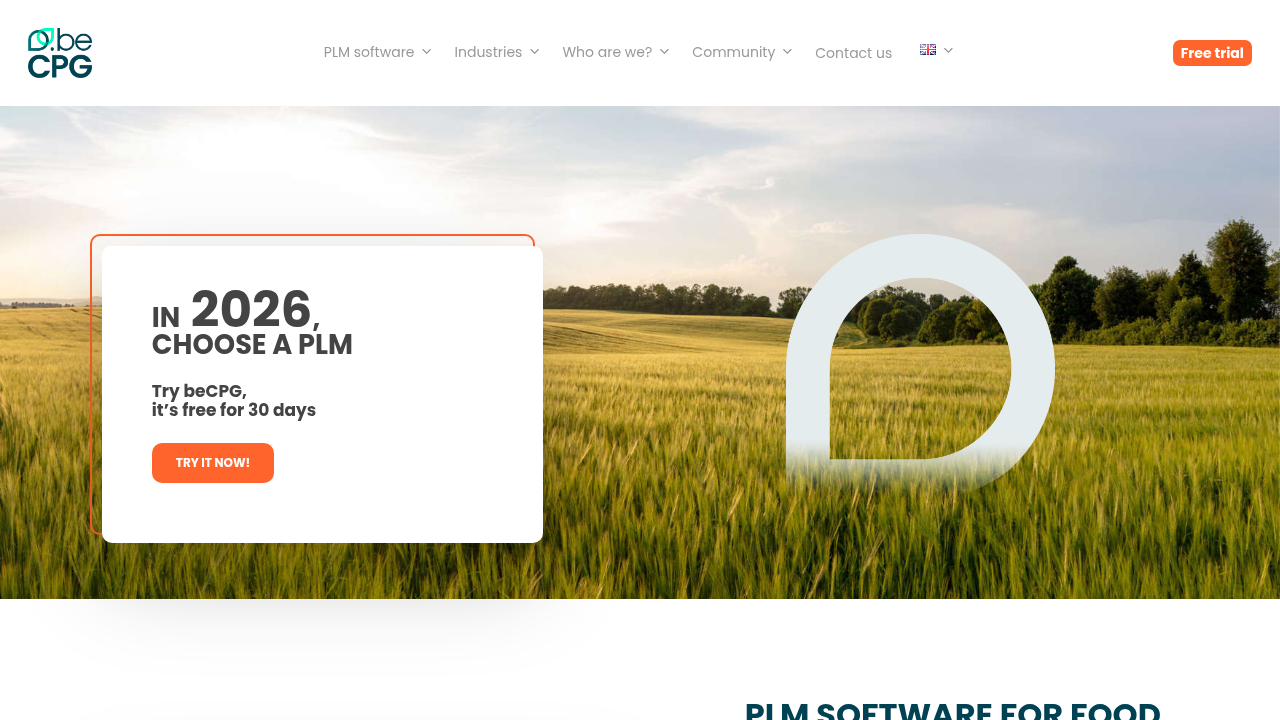Expand the PLM software chevron arrow

coord(426,52)
